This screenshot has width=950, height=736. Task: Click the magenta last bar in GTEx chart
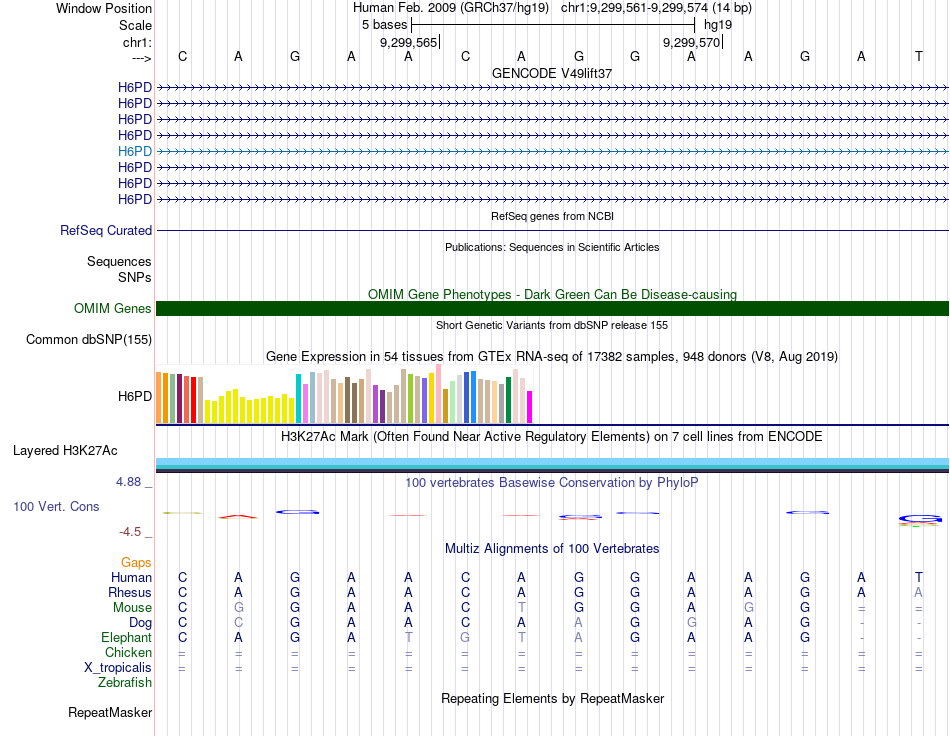pos(530,407)
